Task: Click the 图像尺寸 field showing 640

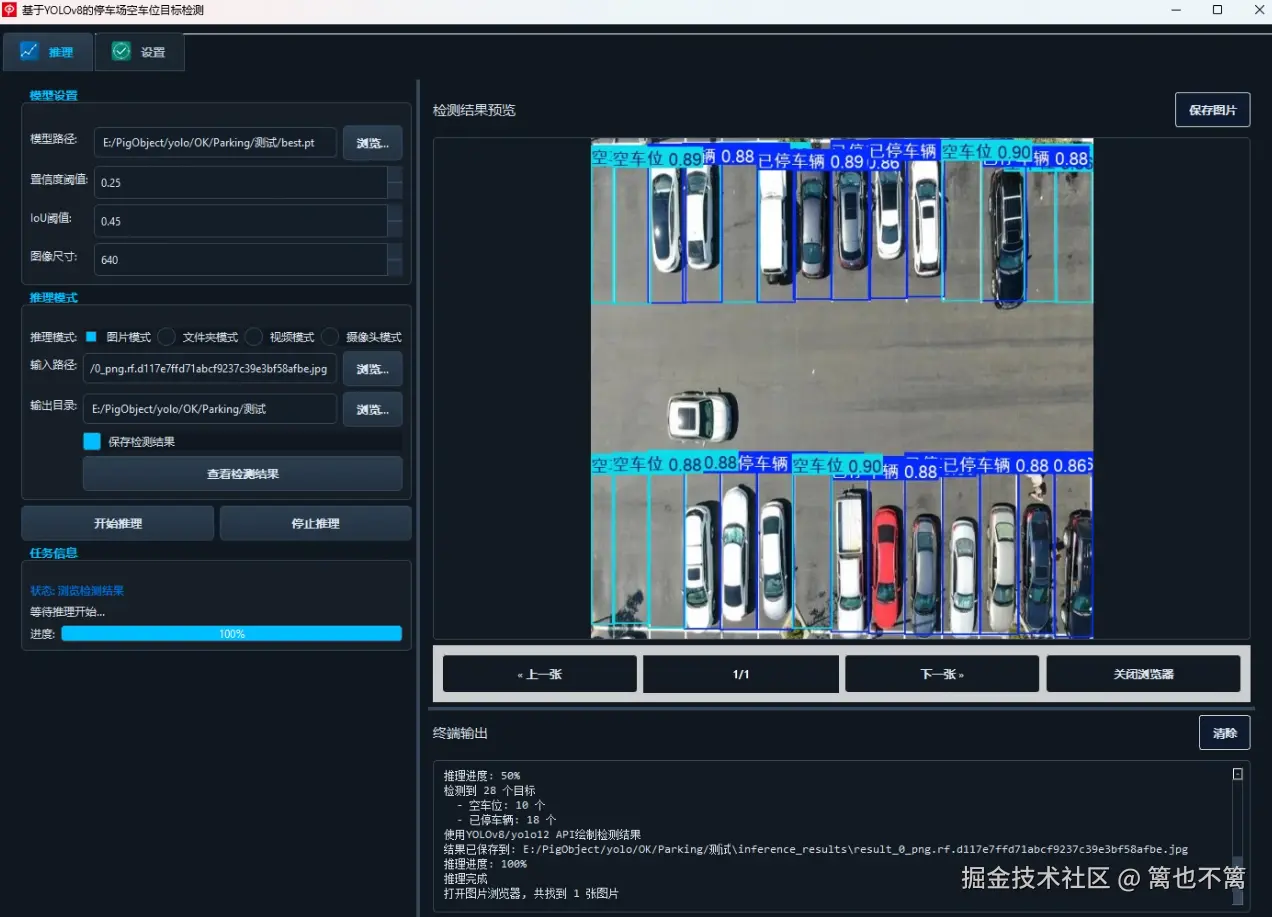Action: pos(240,259)
